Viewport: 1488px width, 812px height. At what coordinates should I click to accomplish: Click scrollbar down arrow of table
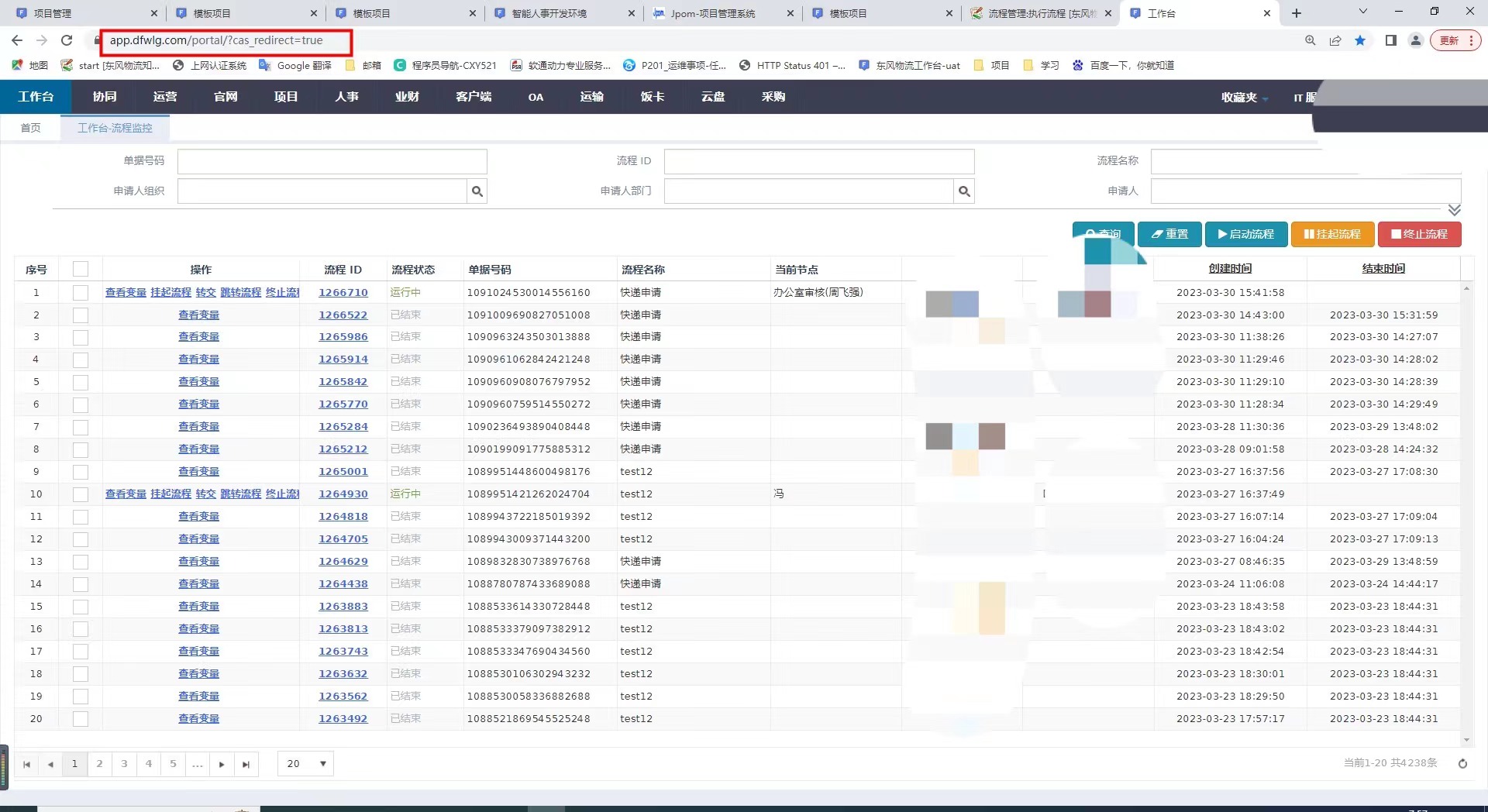1466,740
